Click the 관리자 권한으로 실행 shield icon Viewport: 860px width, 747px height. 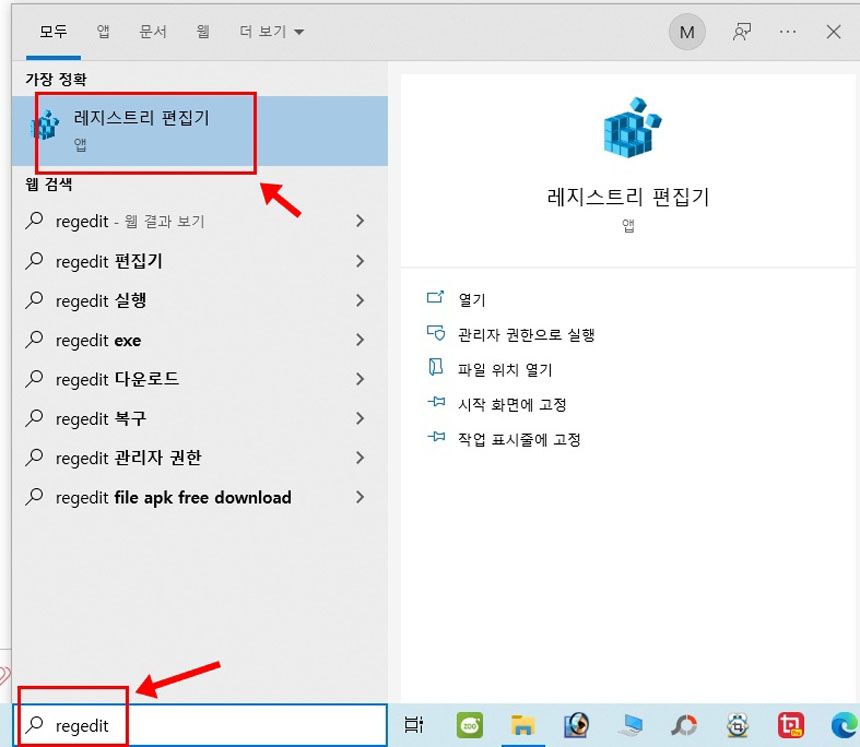pos(435,332)
